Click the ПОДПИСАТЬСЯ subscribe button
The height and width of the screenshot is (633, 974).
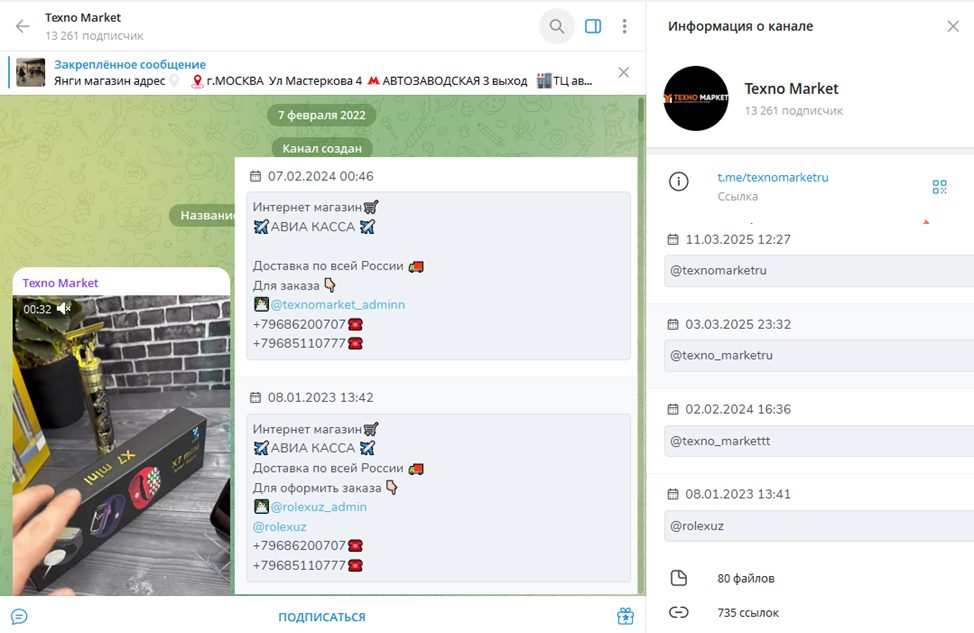pyautogui.click(x=322, y=617)
